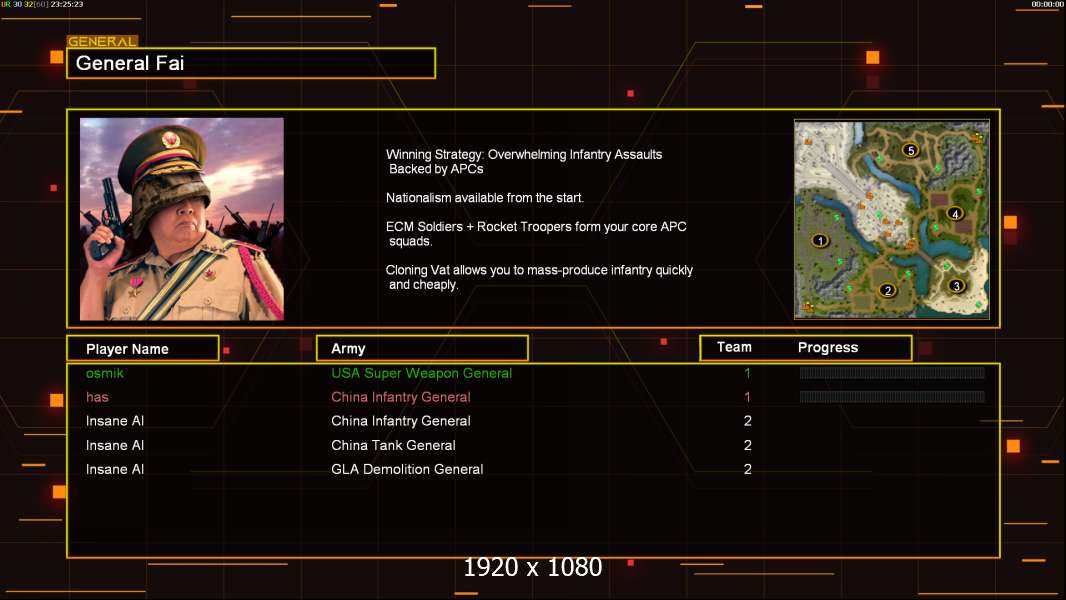Click the Progress column header
Viewport: 1066px width, 600px height.
pyautogui.click(x=827, y=347)
